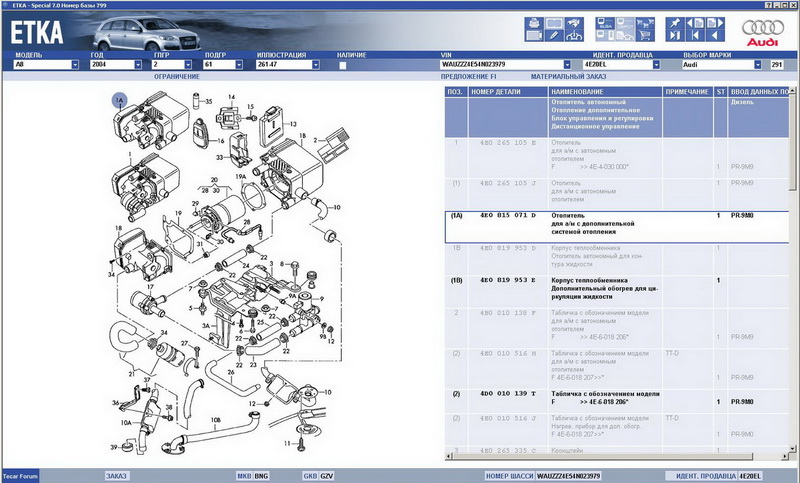The height and width of the screenshot is (483, 800).
Task: Go to previous illustration page icon
Action: pyautogui.click(x=695, y=23)
